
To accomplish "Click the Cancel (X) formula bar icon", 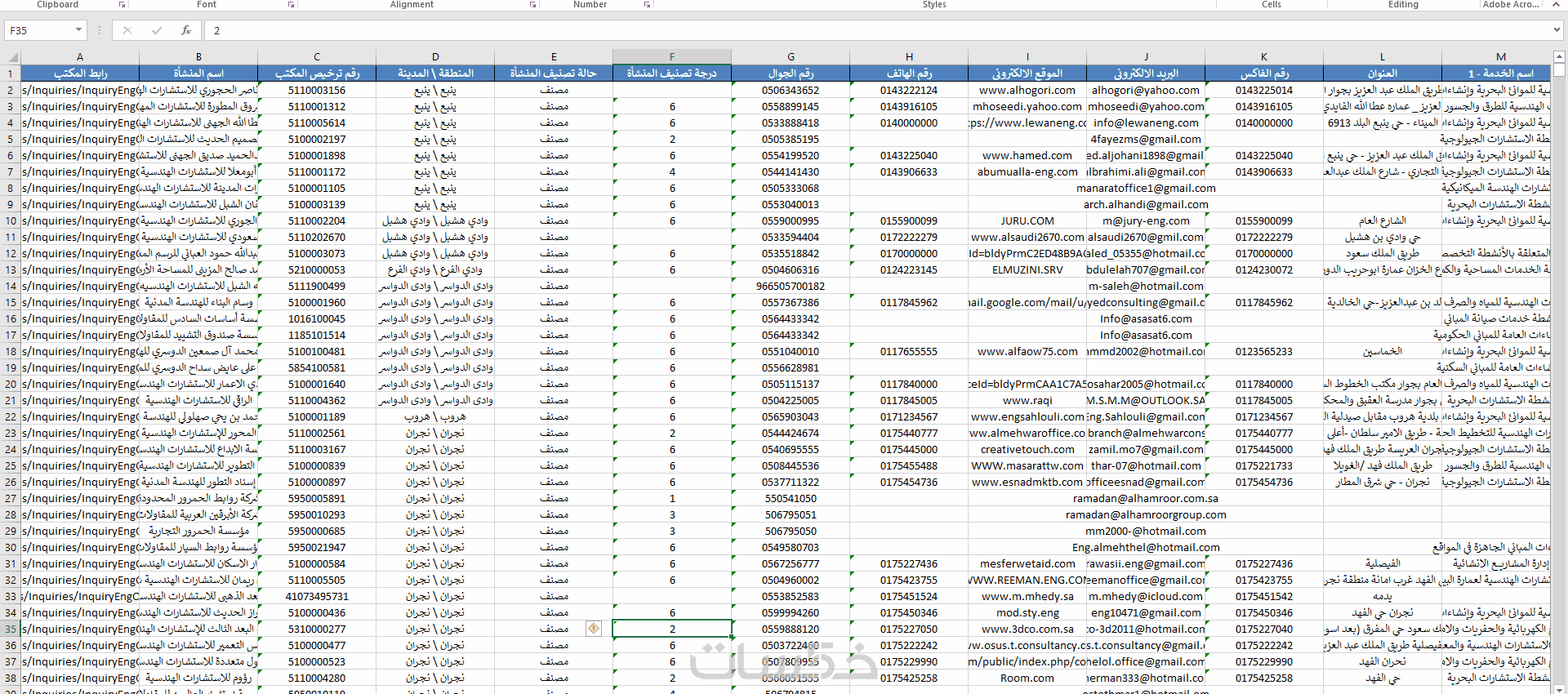I will pos(127,30).
